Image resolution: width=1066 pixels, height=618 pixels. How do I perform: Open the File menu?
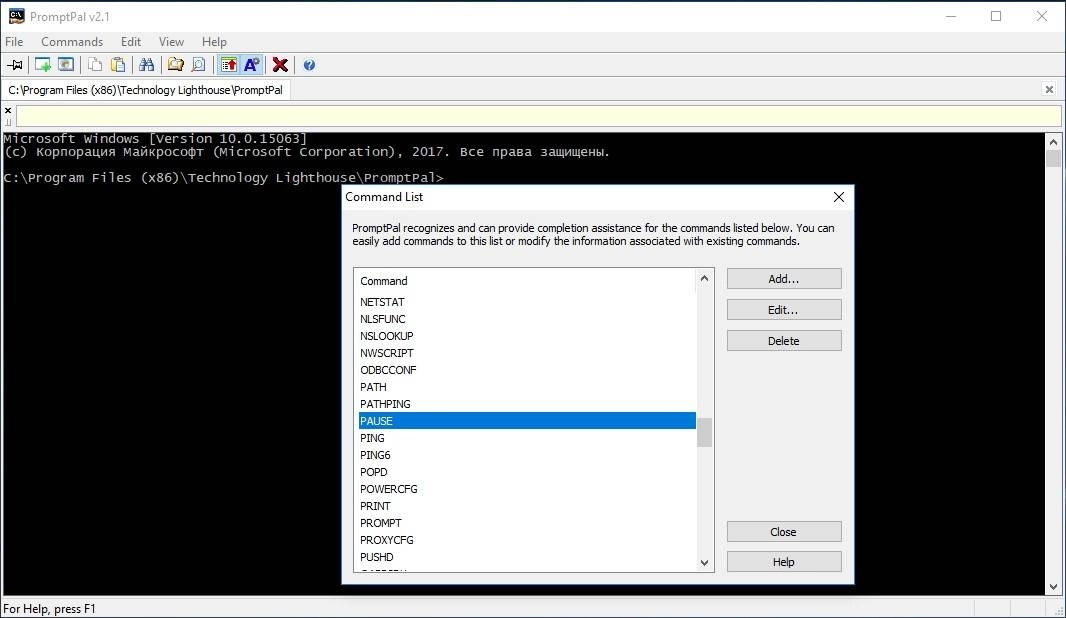click(14, 41)
